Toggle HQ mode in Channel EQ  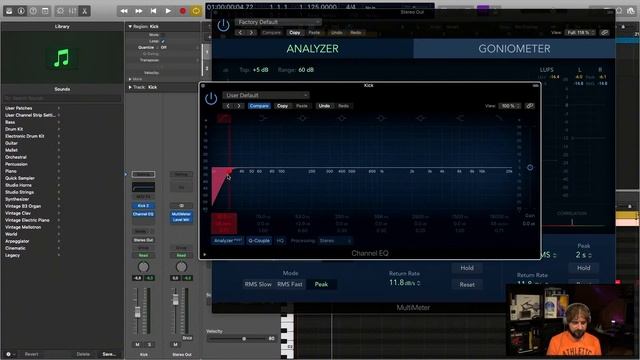[x=280, y=240]
